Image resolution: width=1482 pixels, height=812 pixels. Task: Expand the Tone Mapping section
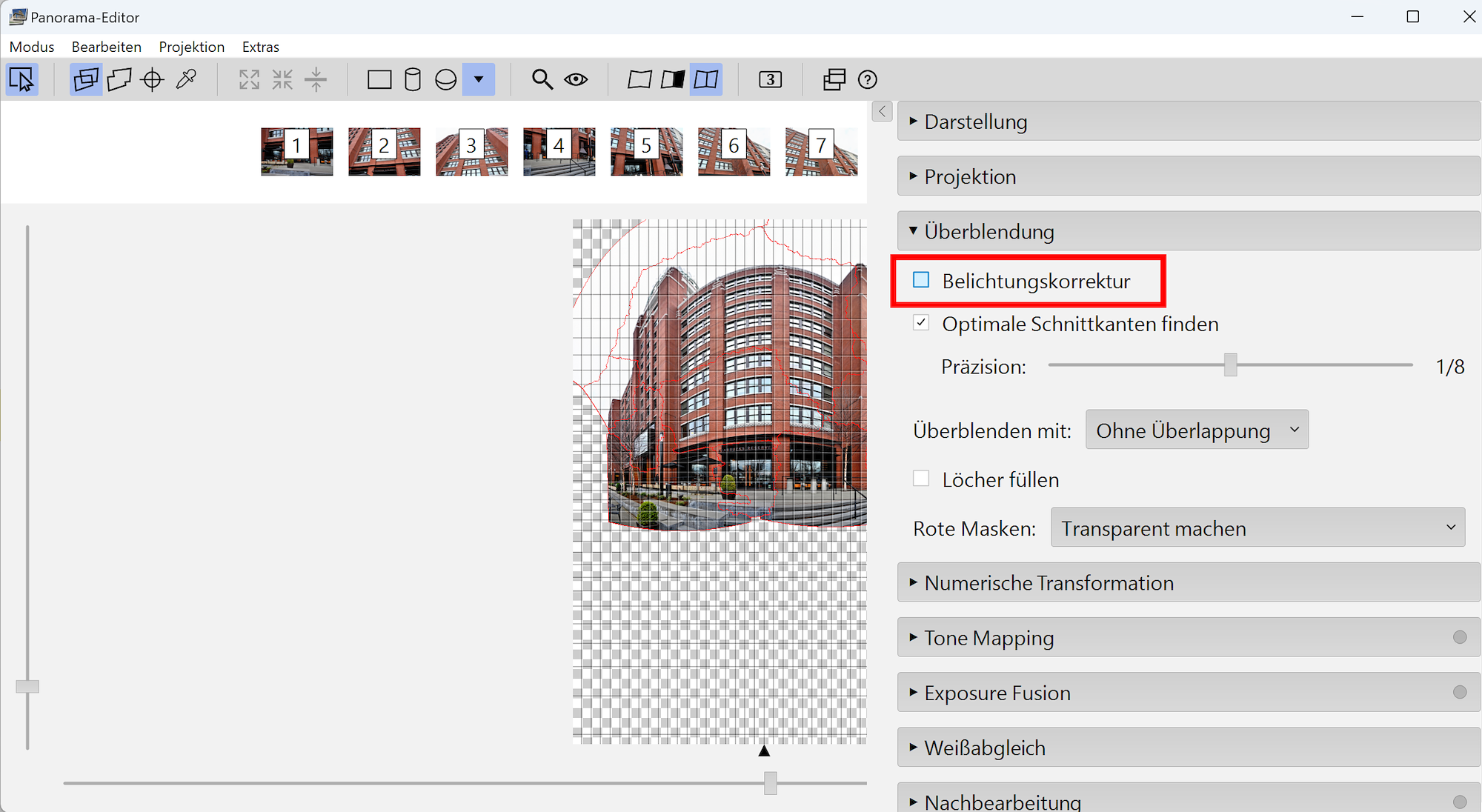988,637
